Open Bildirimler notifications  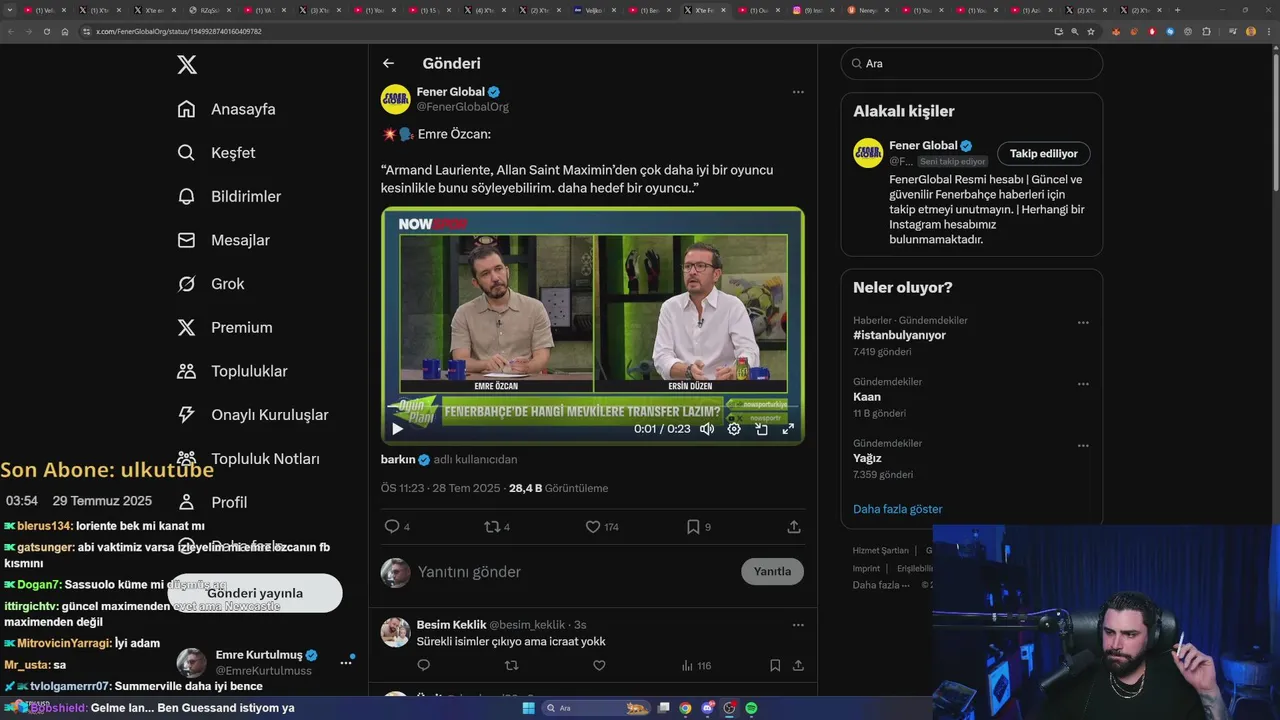229,196
